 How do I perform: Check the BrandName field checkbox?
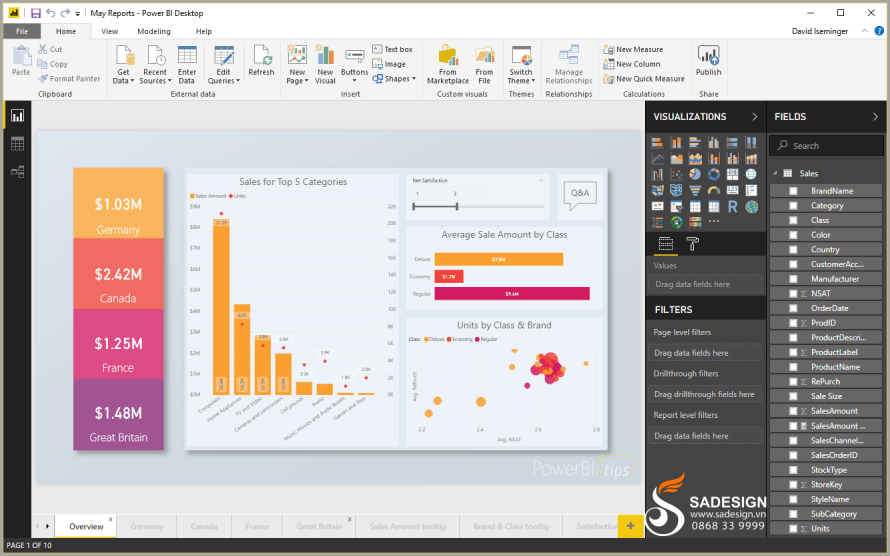(x=794, y=191)
